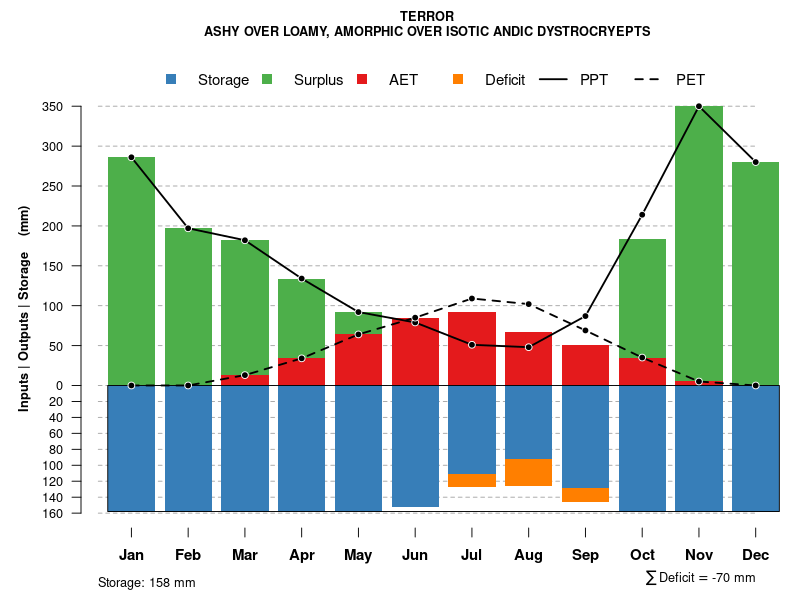
Task: Click the blue Storage legend swatch
Action: 172,80
